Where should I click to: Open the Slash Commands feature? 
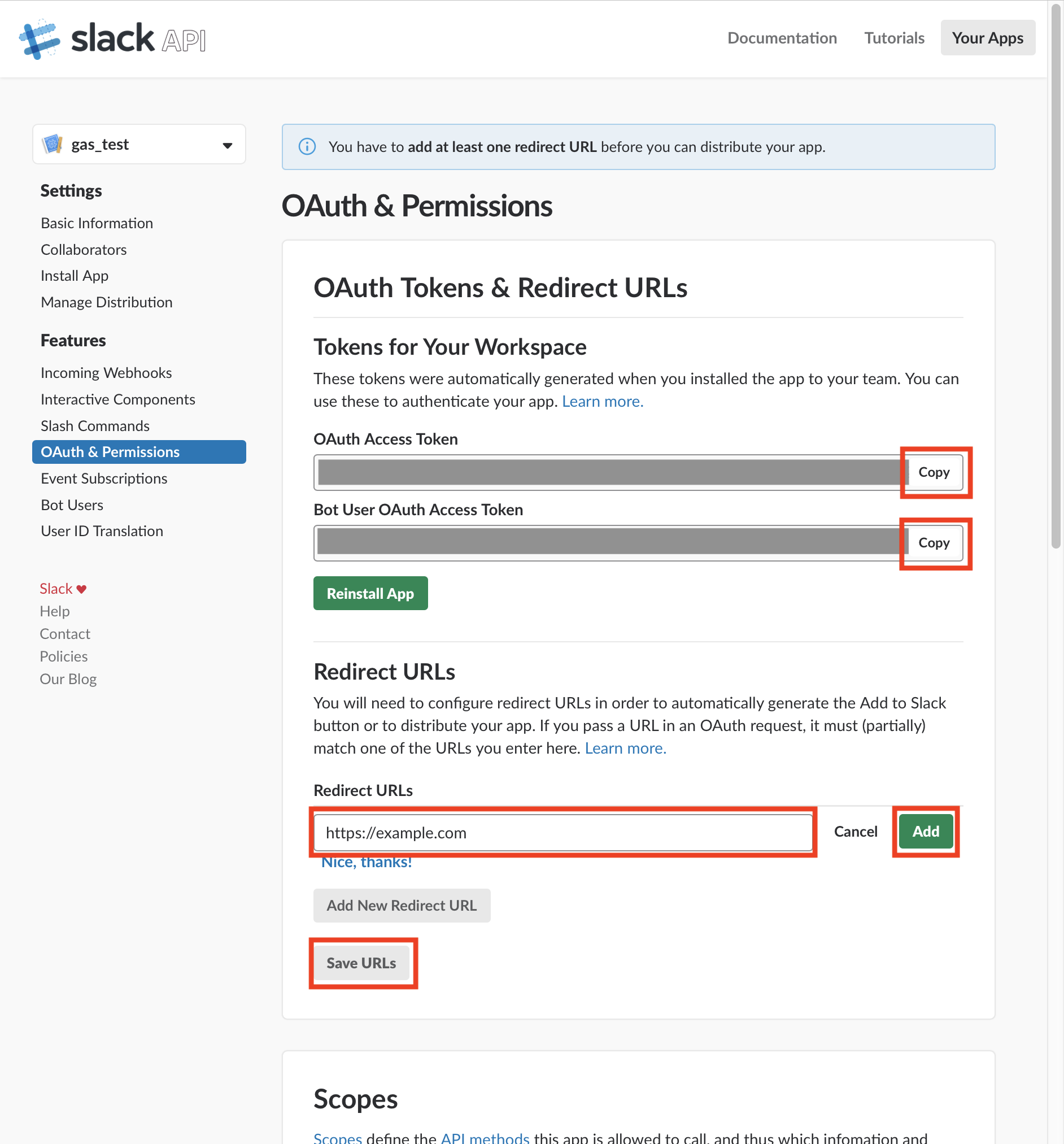[x=95, y=426]
